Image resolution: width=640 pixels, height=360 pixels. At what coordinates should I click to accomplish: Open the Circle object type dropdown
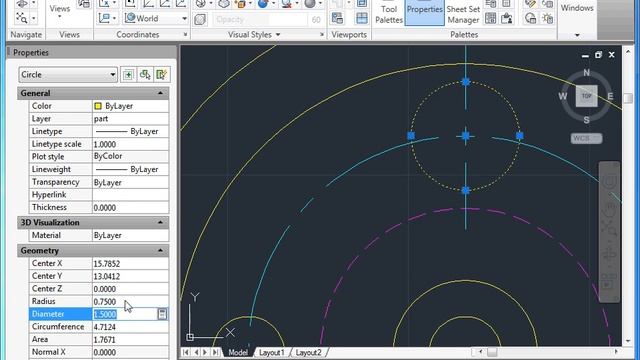click(68, 75)
